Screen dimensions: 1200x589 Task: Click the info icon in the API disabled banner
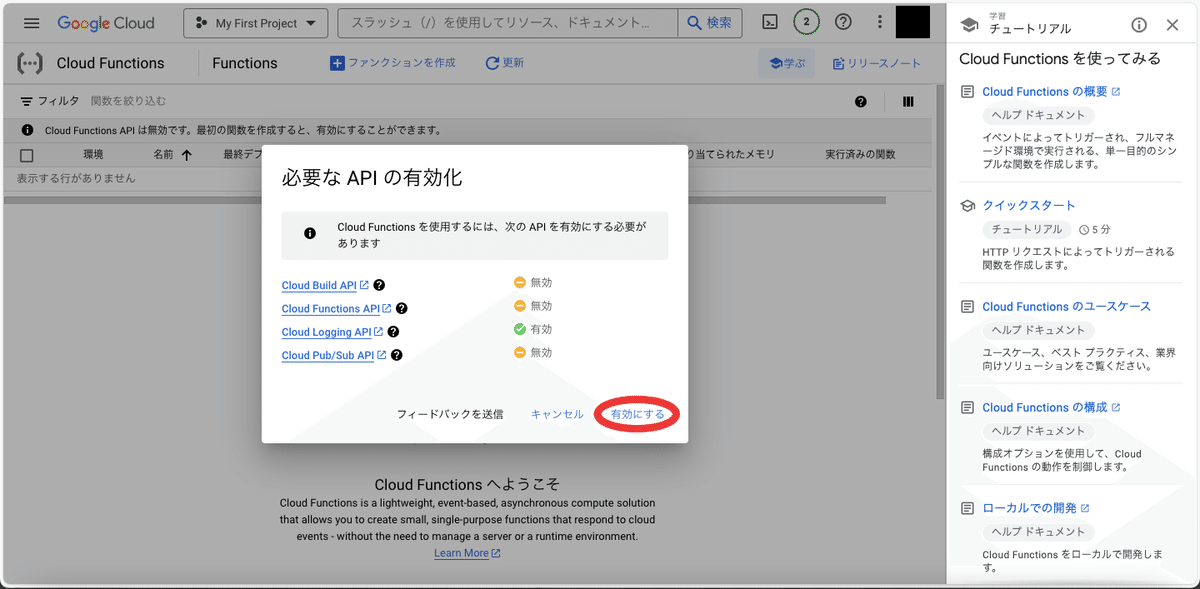27,130
